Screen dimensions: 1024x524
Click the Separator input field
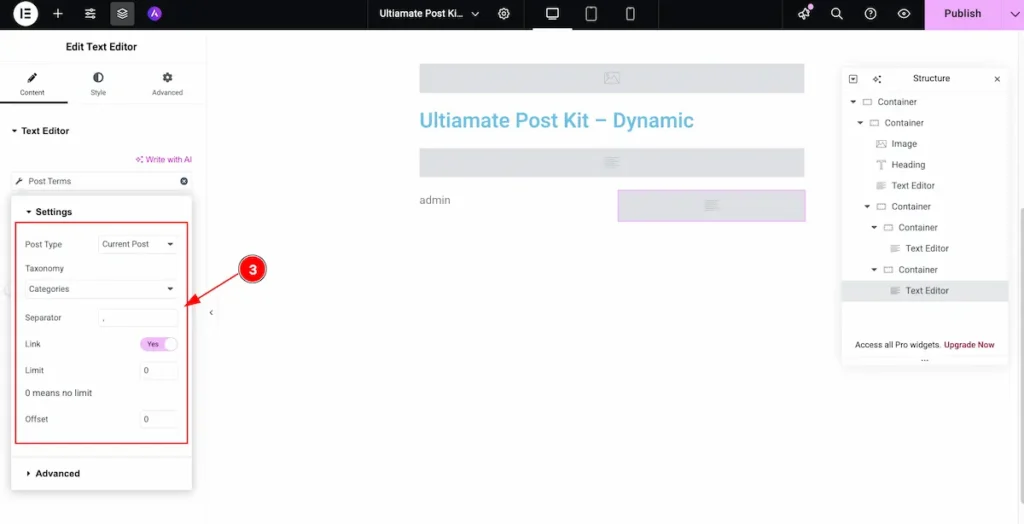click(x=138, y=318)
